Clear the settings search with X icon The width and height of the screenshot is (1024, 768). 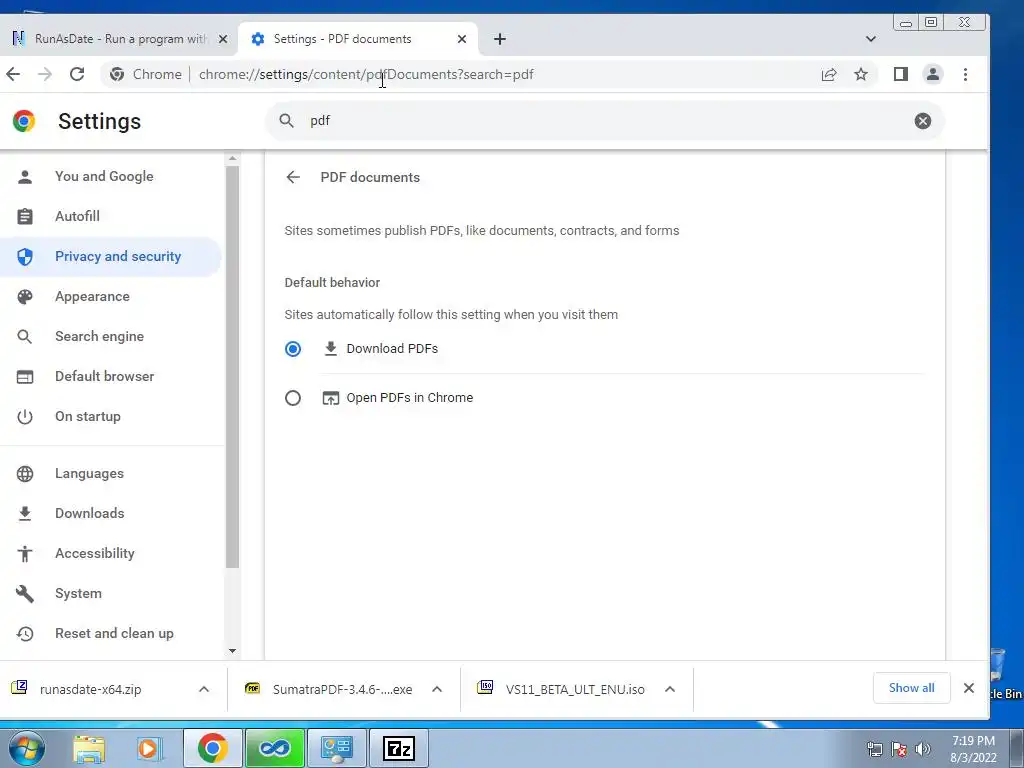click(923, 121)
